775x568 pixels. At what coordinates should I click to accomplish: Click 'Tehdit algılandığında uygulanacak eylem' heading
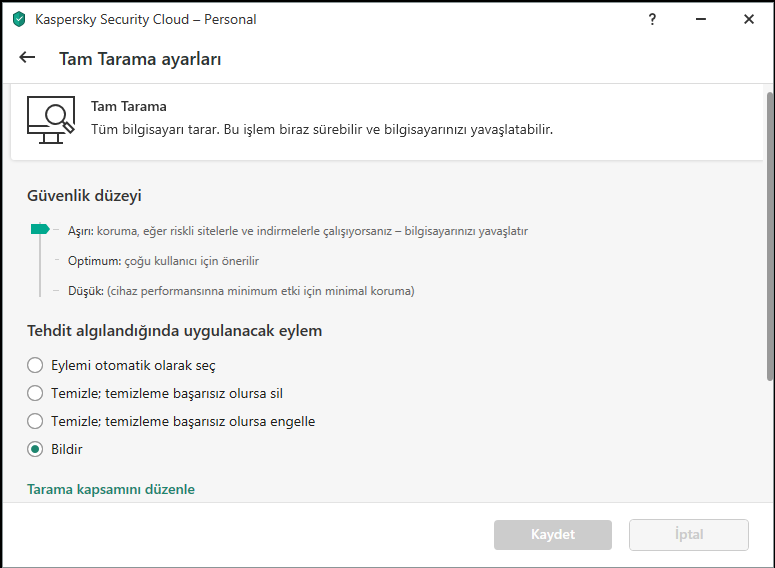tap(174, 331)
